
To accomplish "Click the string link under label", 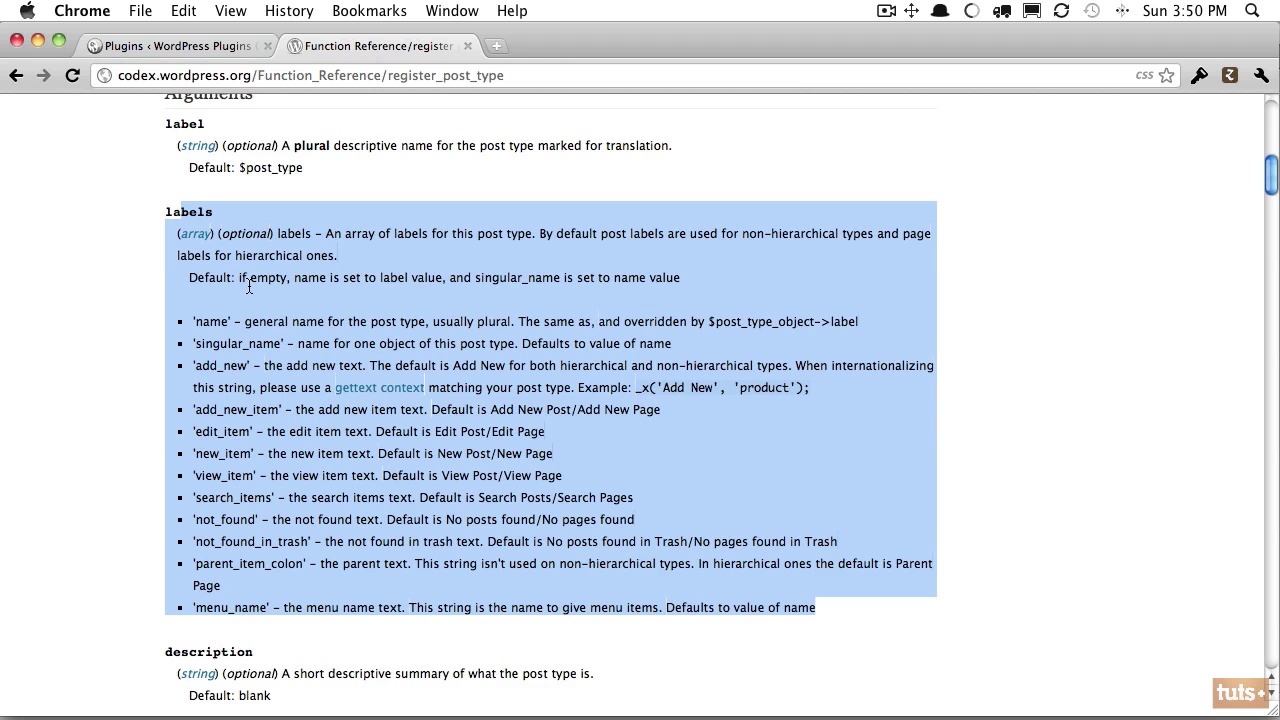I will [198, 145].
